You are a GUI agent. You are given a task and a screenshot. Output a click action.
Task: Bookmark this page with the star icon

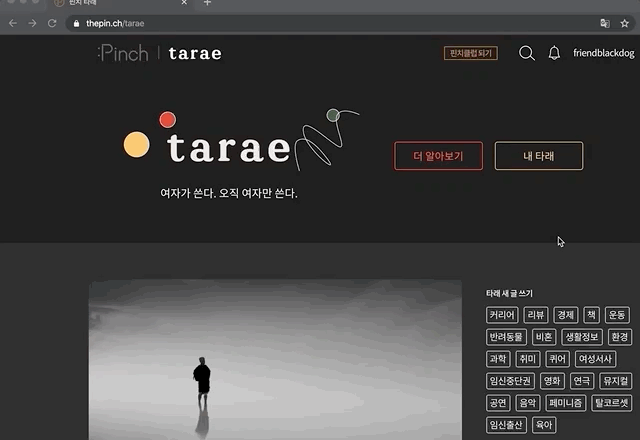[x=624, y=23]
